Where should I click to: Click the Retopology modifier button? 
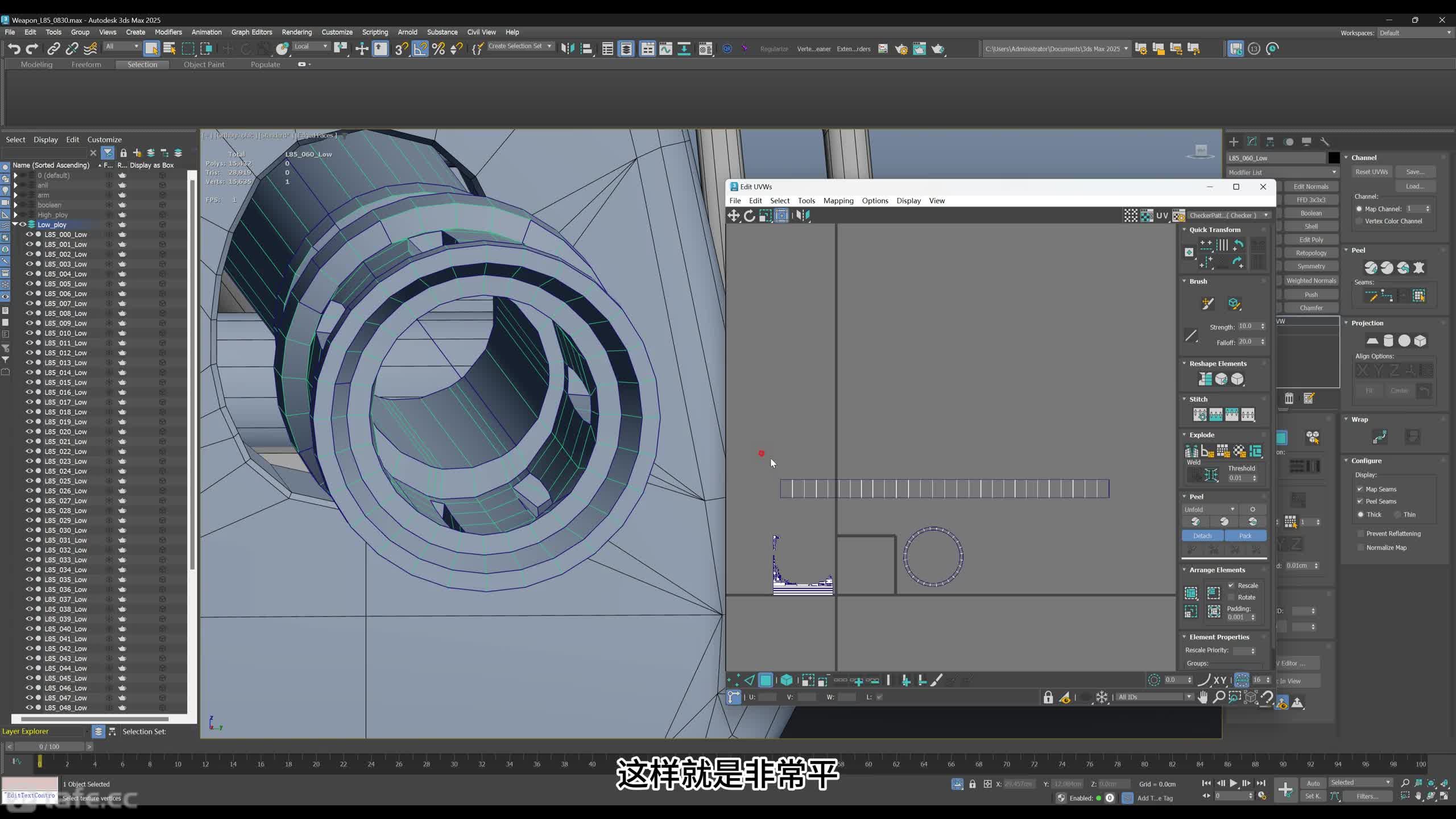tap(1311, 253)
